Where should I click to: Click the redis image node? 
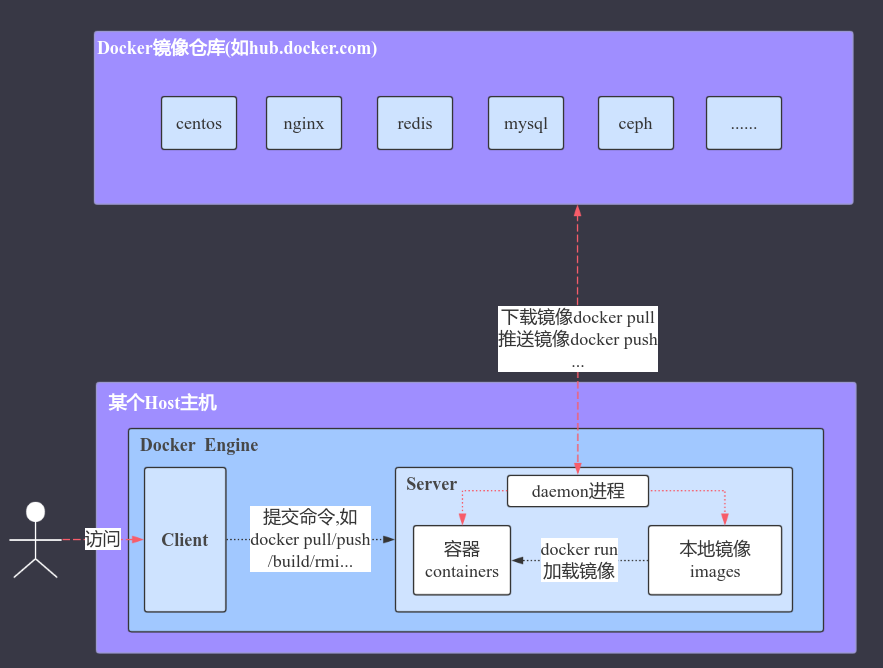pyautogui.click(x=415, y=123)
